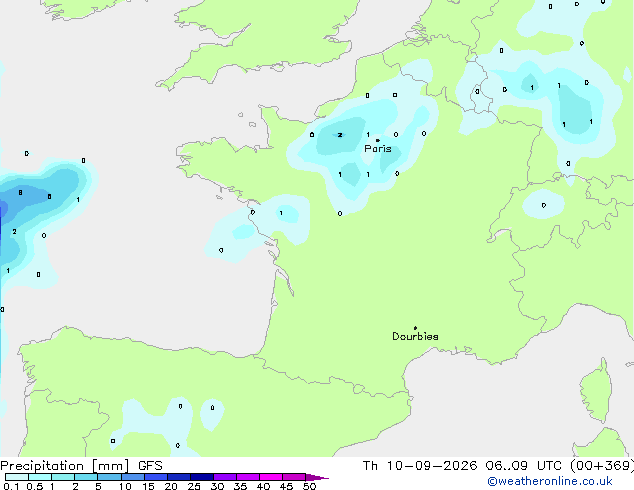Viewport: 634px width, 490px height.
Task: Click the legend label '15'
Action: (x=148, y=486)
